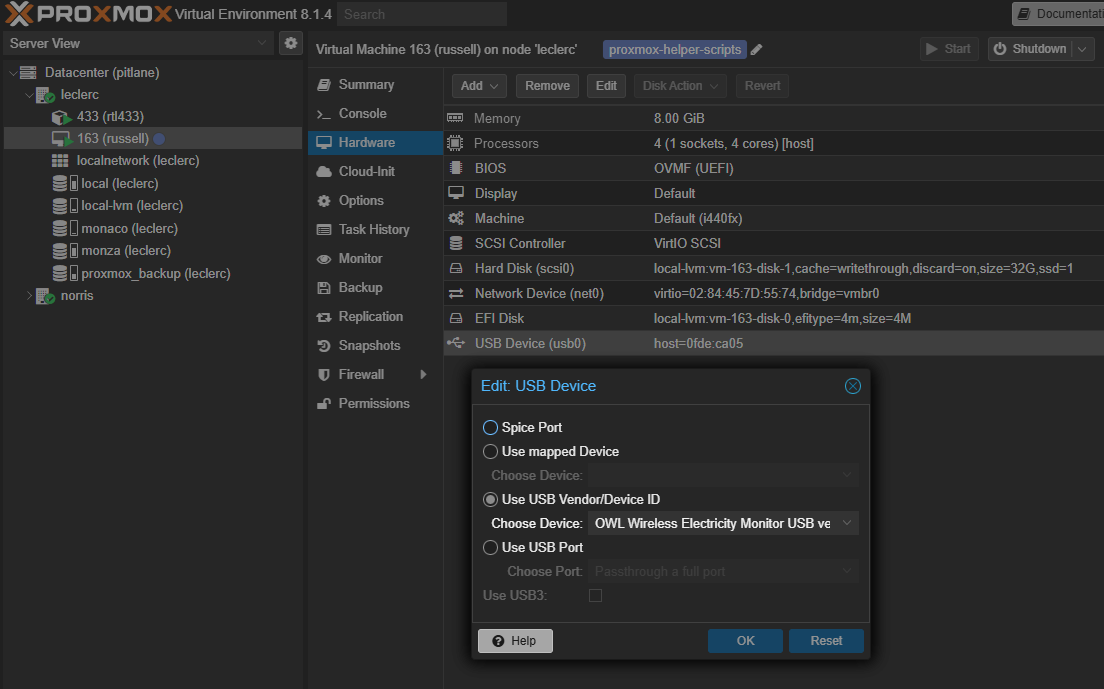Click the Edit hardware button
Screen dimensions: 1104x689
606,86
